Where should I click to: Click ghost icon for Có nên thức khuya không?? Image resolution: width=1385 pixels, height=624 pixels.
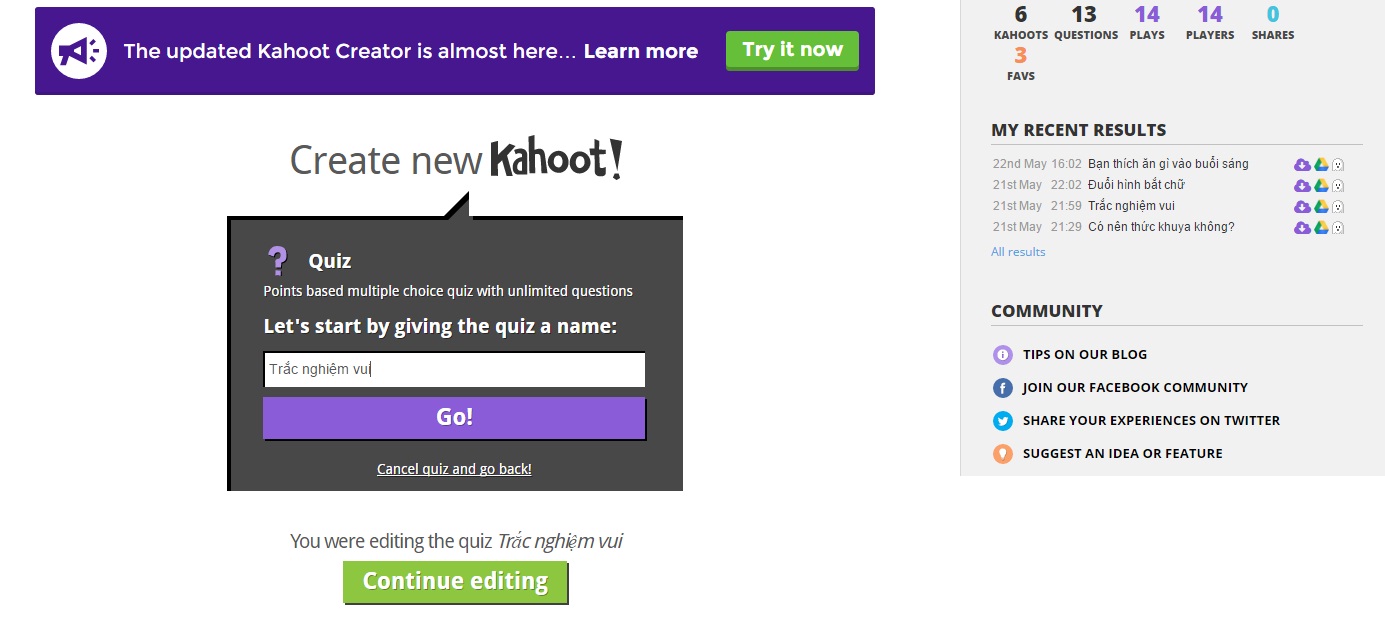pos(1338,228)
